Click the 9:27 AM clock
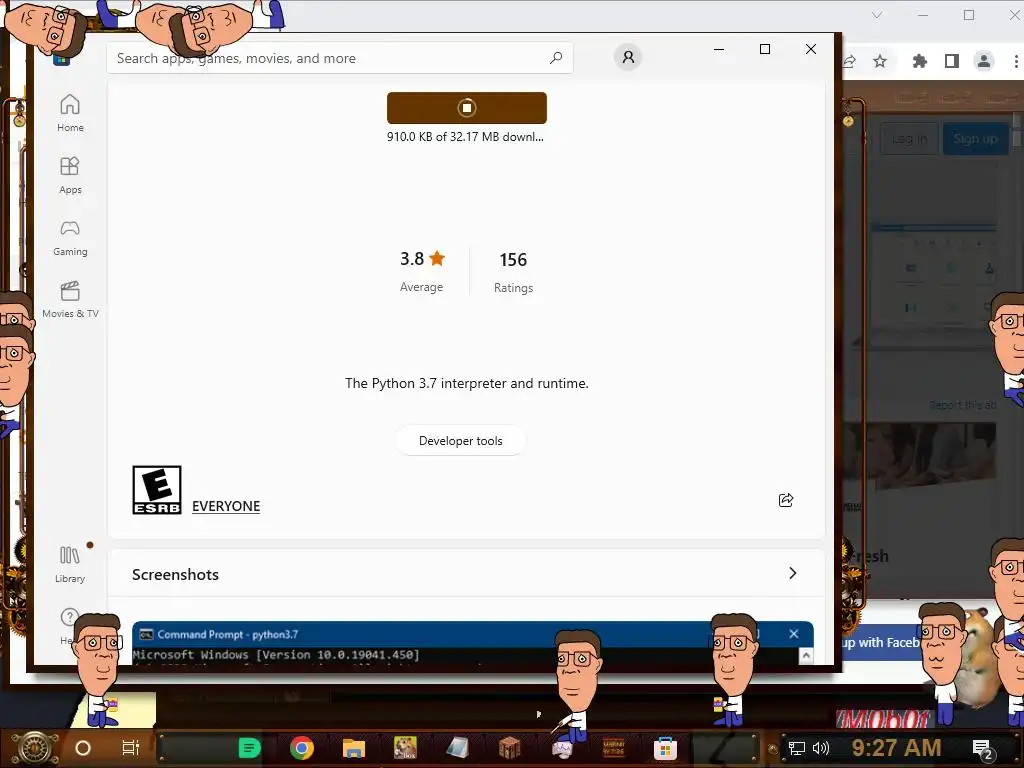Viewport: 1024px width, 768px height. [x=896, y=747]
